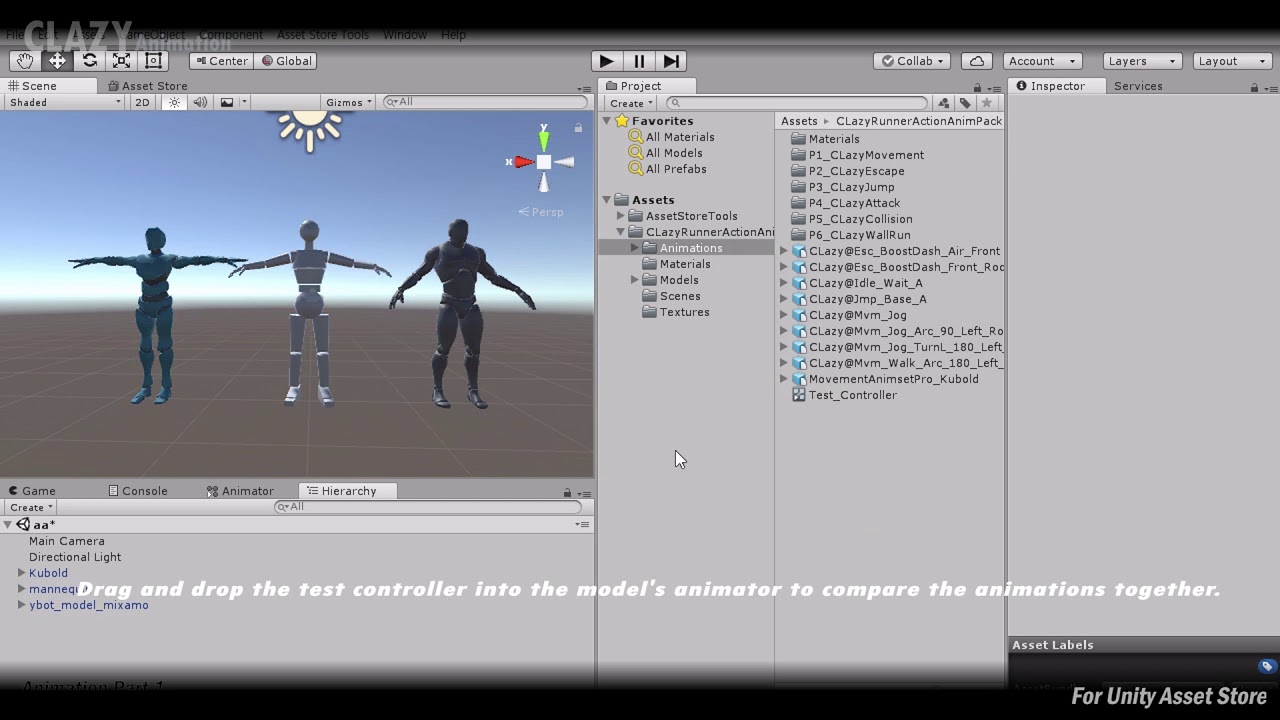Search by label icon in Project
Screen dimensions: 1280x720
tap(965, 103)
